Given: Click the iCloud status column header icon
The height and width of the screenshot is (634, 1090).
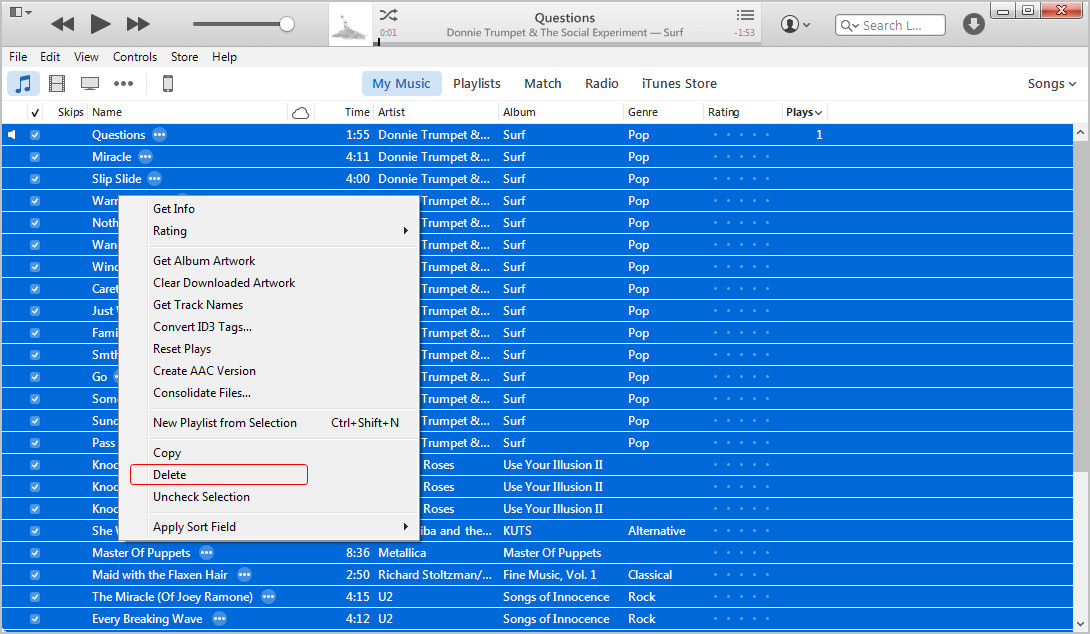Looking at the screenshot, I should click(x=300, y=113).
